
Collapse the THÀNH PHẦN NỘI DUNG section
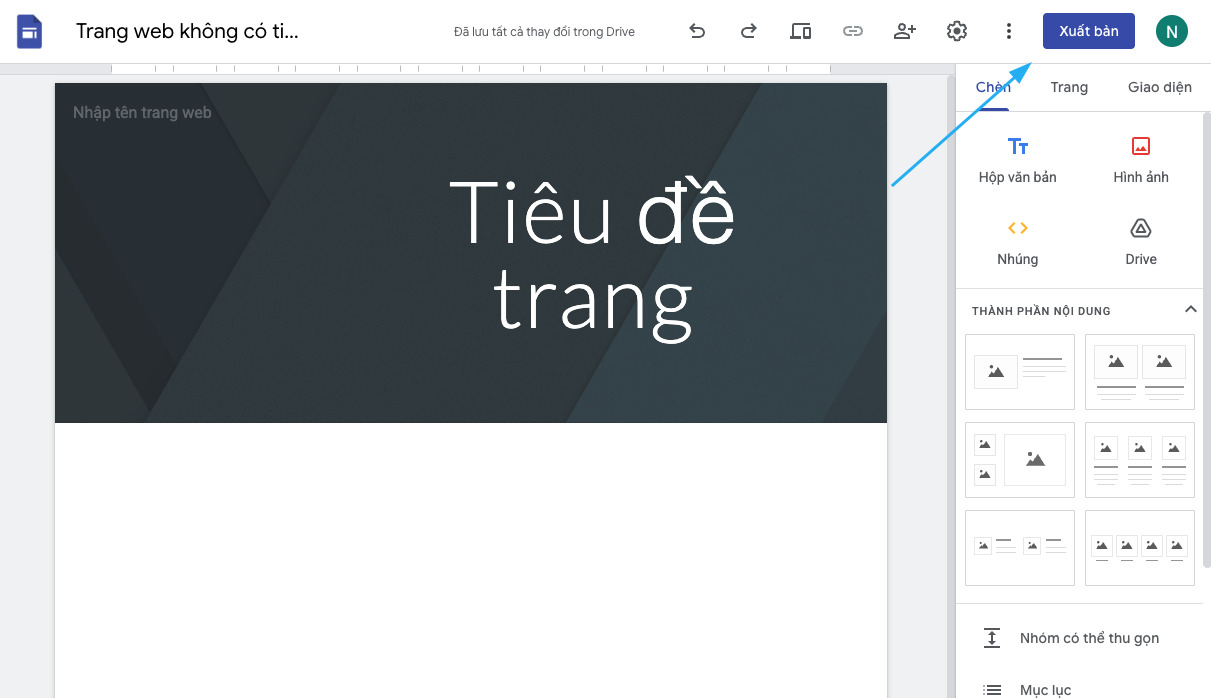tap(1190, 310)
